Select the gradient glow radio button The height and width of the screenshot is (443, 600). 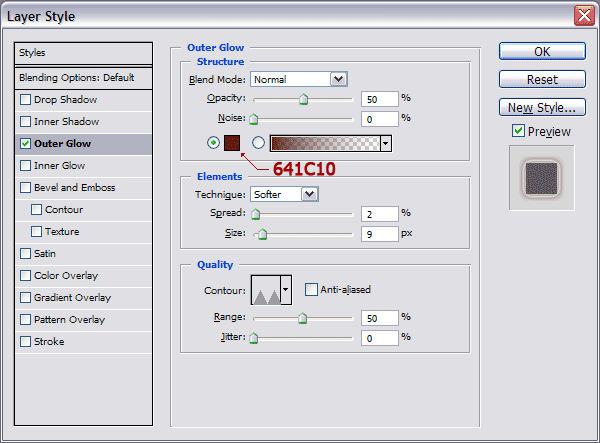[x=258, y=143]
